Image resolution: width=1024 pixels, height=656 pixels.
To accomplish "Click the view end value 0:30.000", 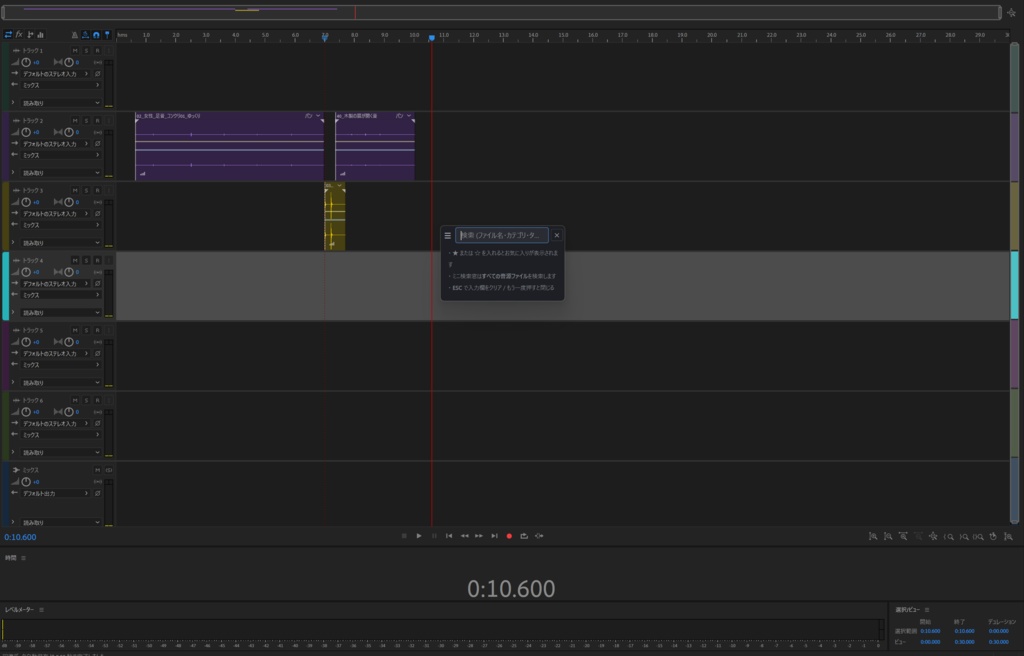I will (x=965, y=642).
